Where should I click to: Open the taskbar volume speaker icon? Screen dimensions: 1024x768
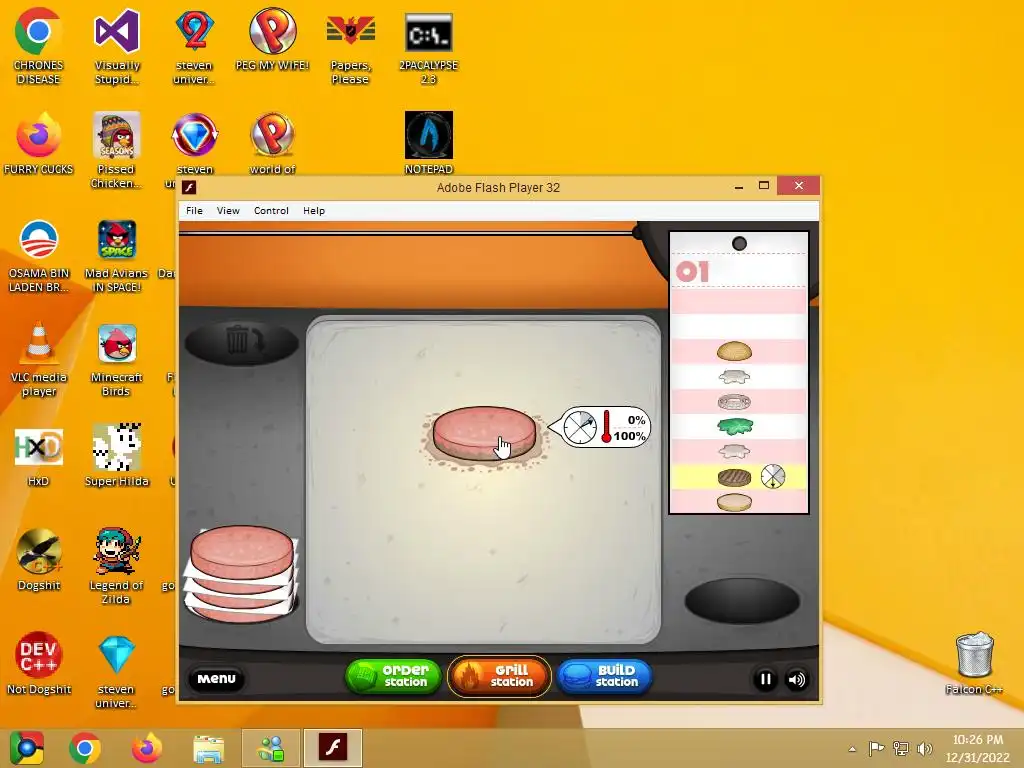(924, 748)
